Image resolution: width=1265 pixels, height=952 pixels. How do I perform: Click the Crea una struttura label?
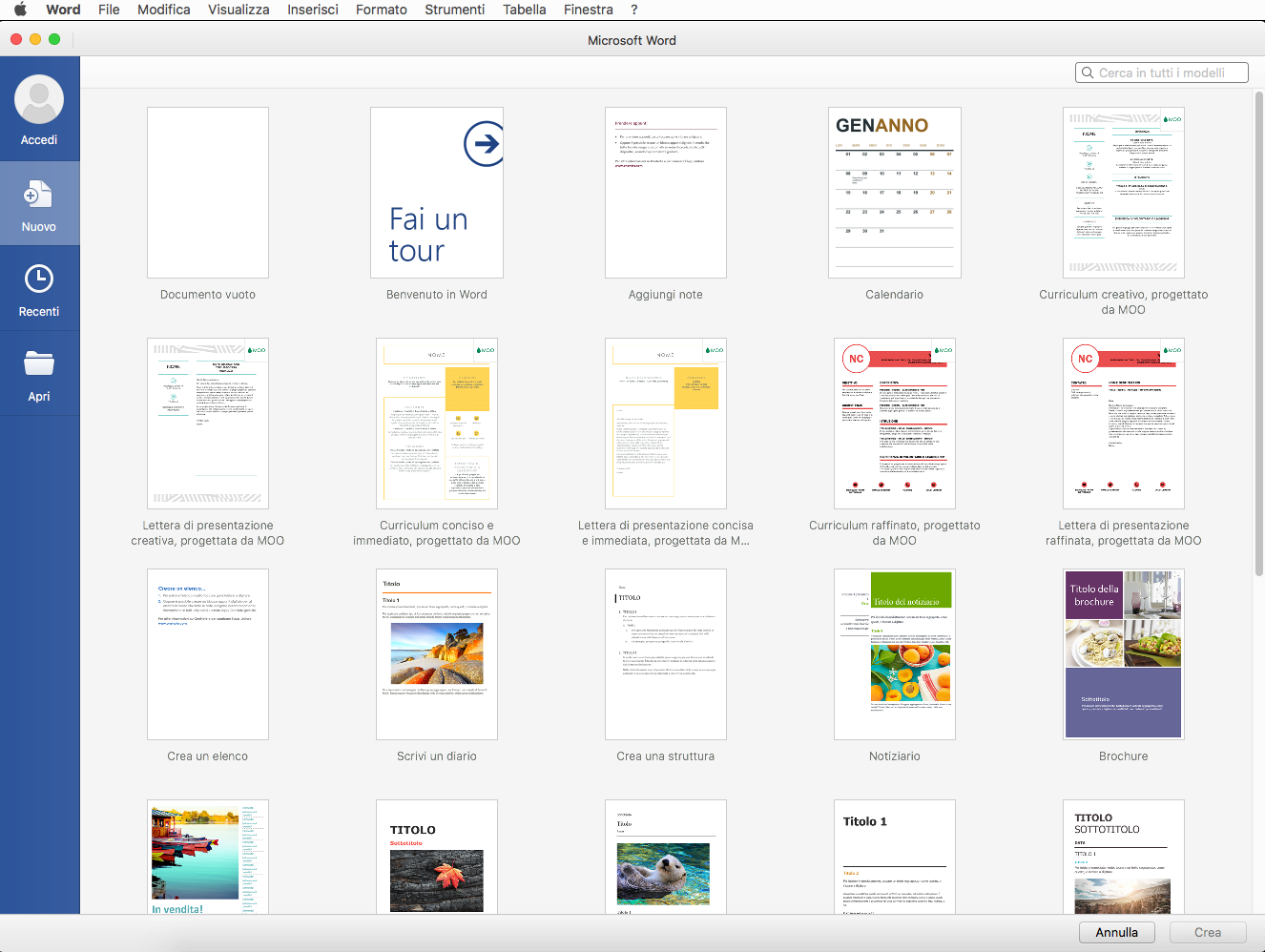(666, 756)
